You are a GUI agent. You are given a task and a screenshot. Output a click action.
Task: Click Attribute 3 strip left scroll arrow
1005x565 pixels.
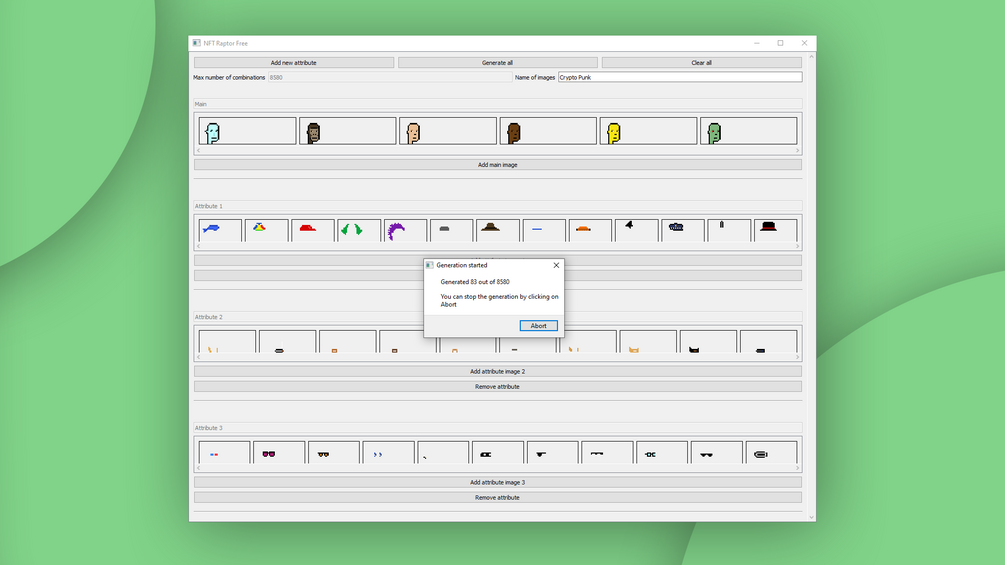199,468
